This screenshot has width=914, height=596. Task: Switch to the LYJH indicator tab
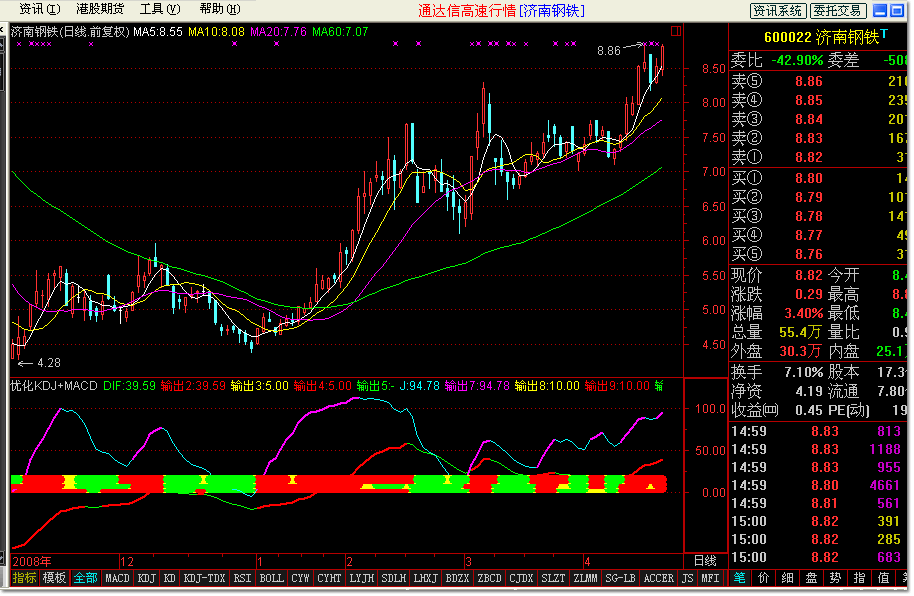click(x=361, y=578)
